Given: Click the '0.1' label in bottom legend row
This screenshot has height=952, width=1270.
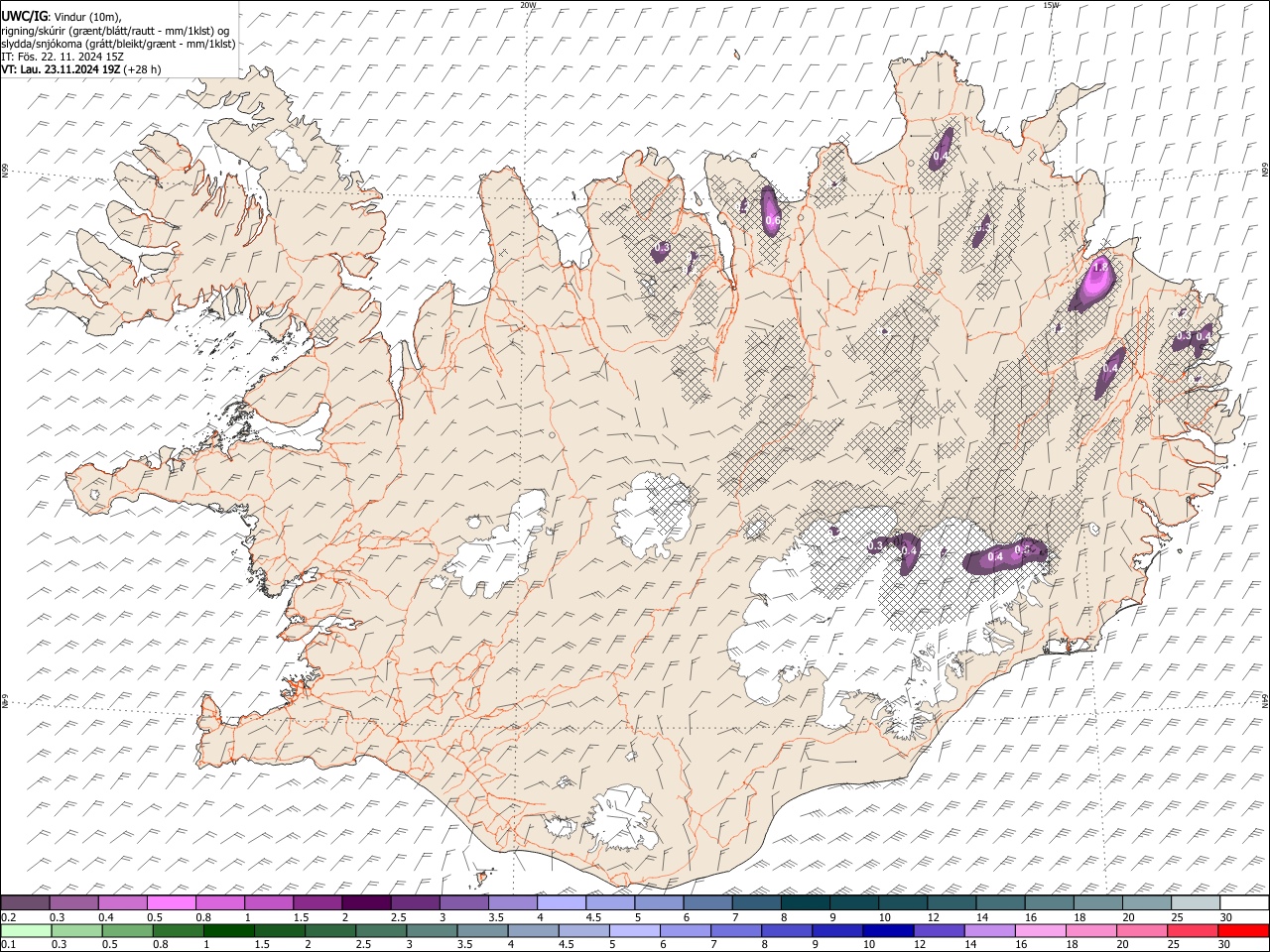Looking at the screenshot, I should point(8,944).
